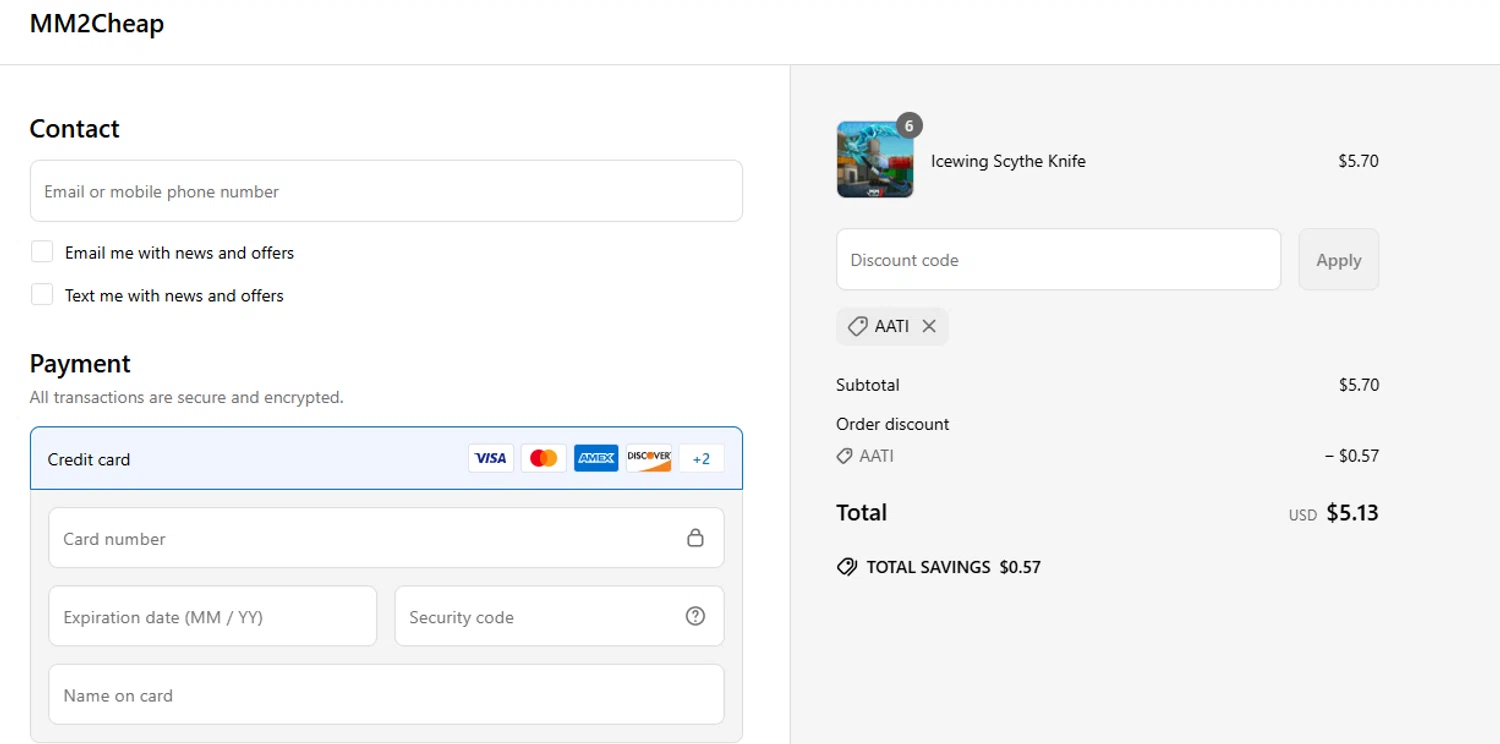Focus the Name on card field
Viewport: 1500px width, 744px height.
click(386, 694)
